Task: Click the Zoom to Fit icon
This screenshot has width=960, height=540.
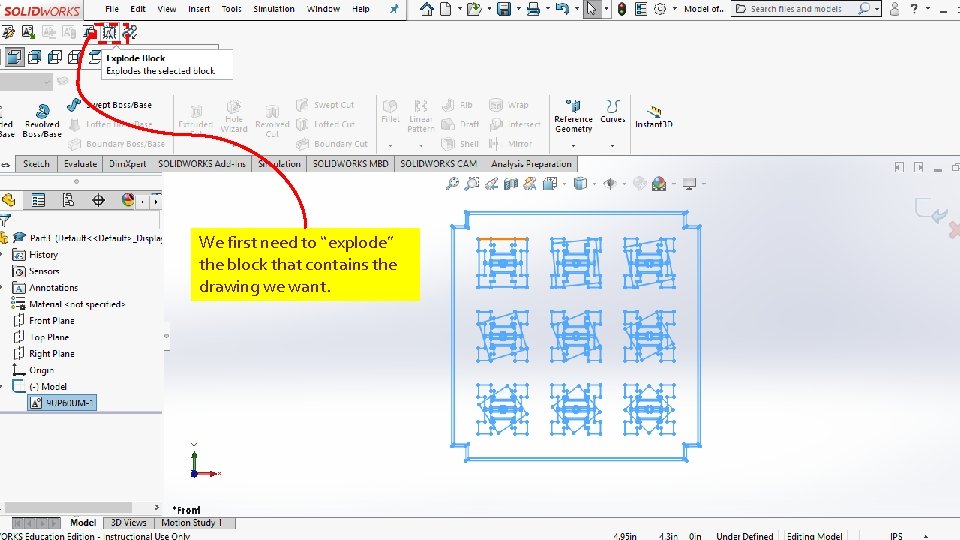Action: (452, 183)
